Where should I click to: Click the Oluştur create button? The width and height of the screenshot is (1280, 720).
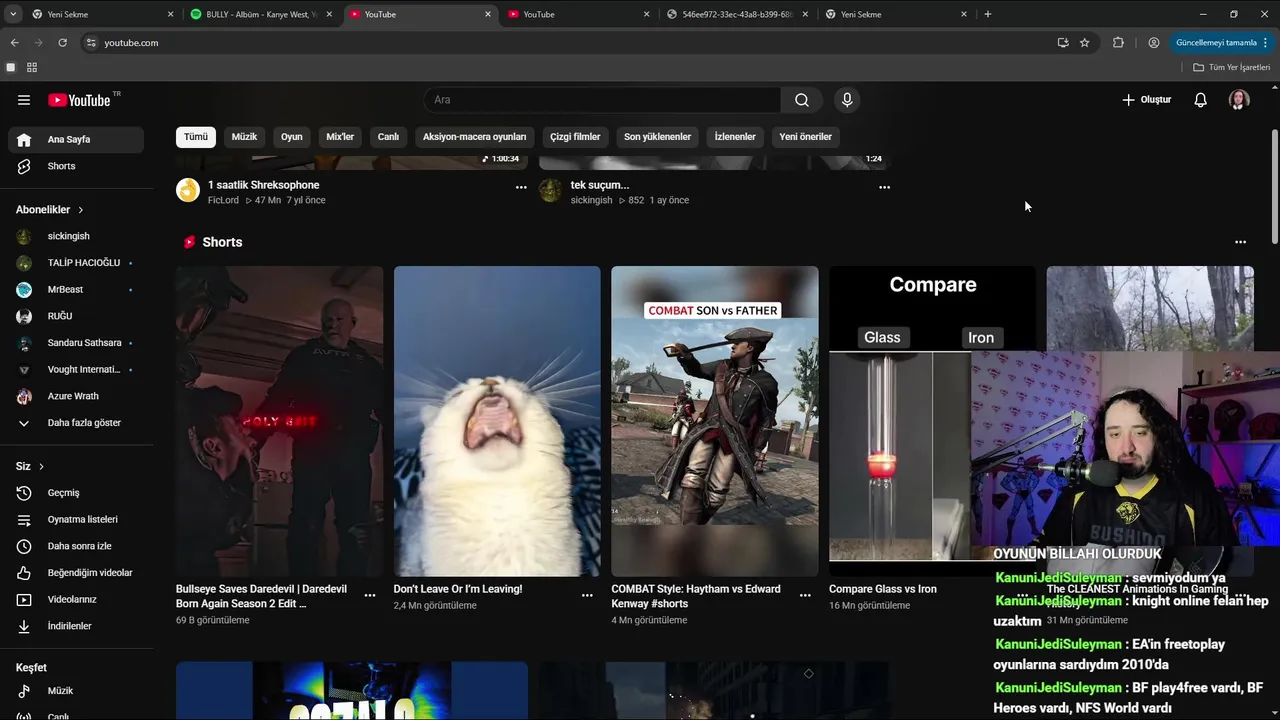coord(1146,100)
